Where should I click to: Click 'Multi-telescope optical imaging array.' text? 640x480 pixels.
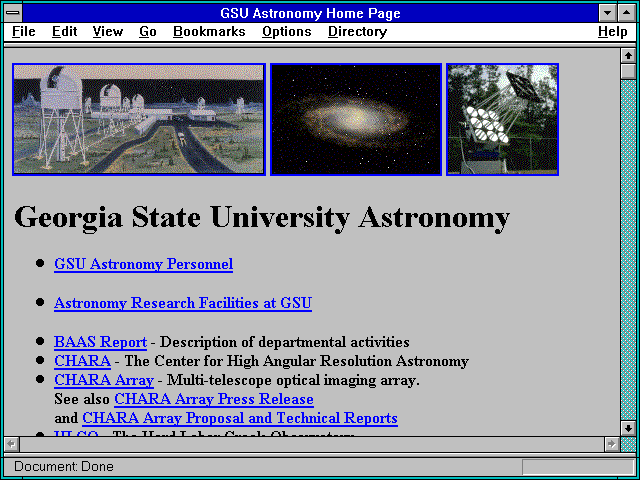pos(293,380)
